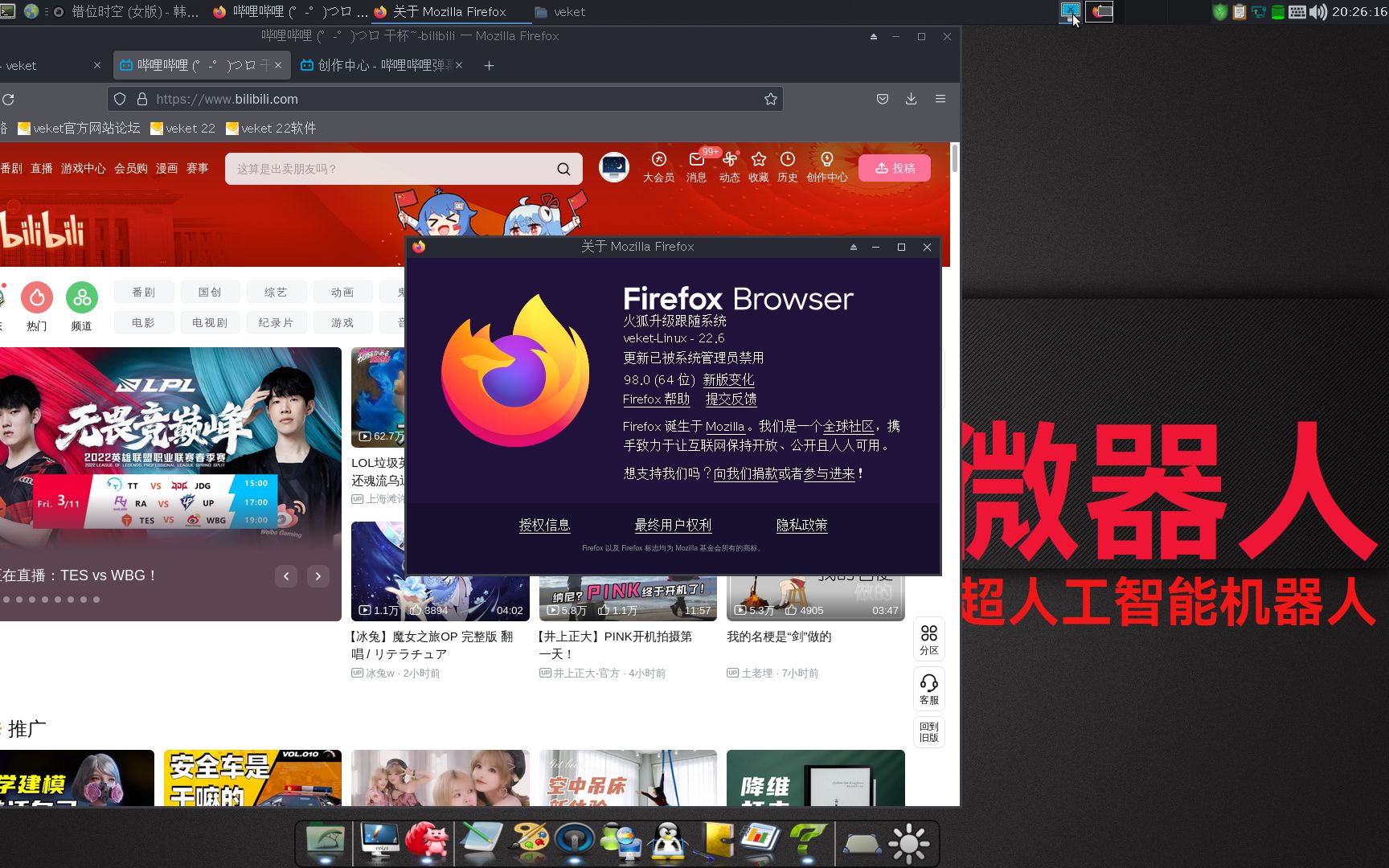
Task: Open the 提交反馈 link
Action: 731,399
